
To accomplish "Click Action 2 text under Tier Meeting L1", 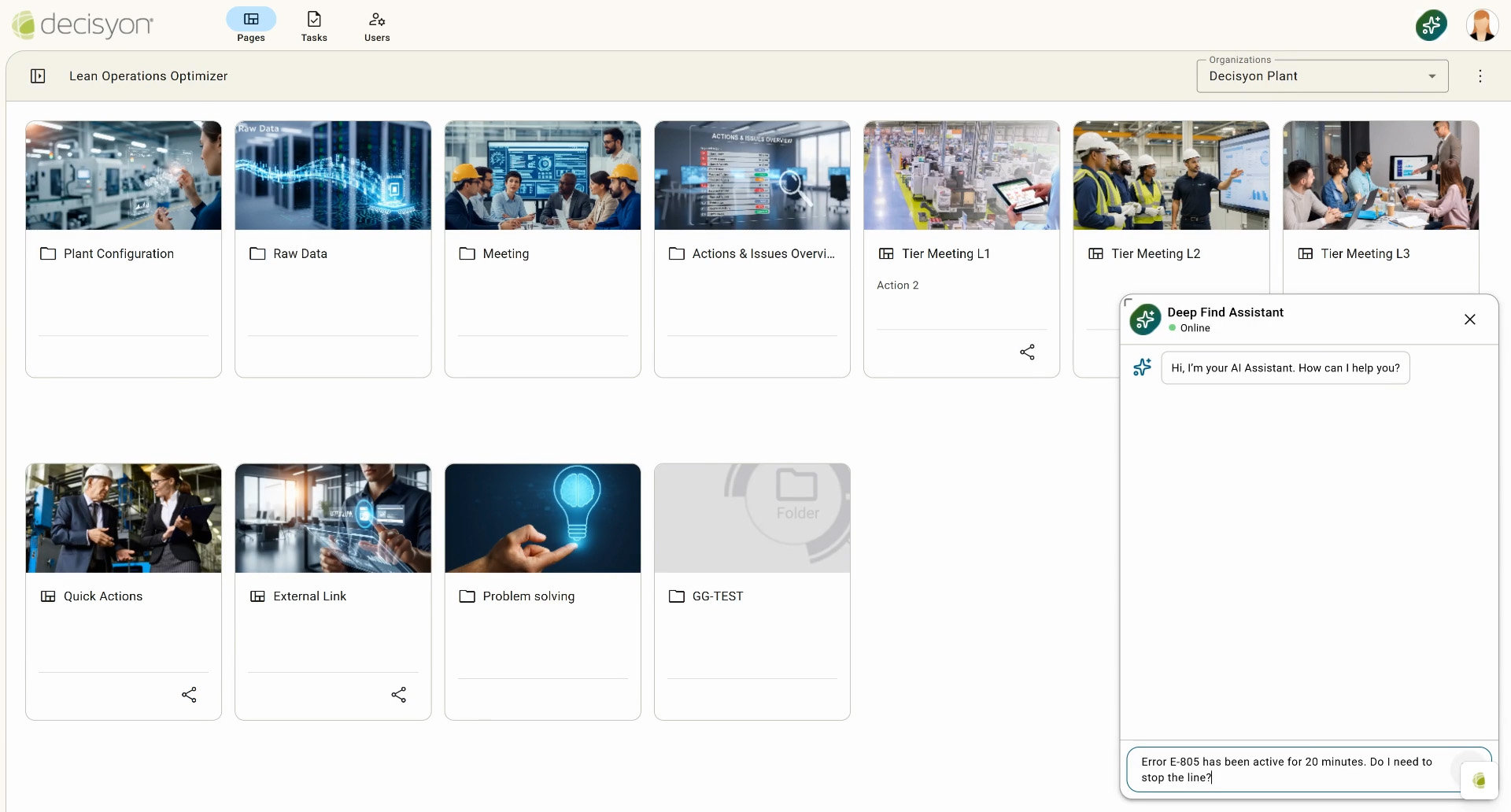I will (x=898, y=285).
